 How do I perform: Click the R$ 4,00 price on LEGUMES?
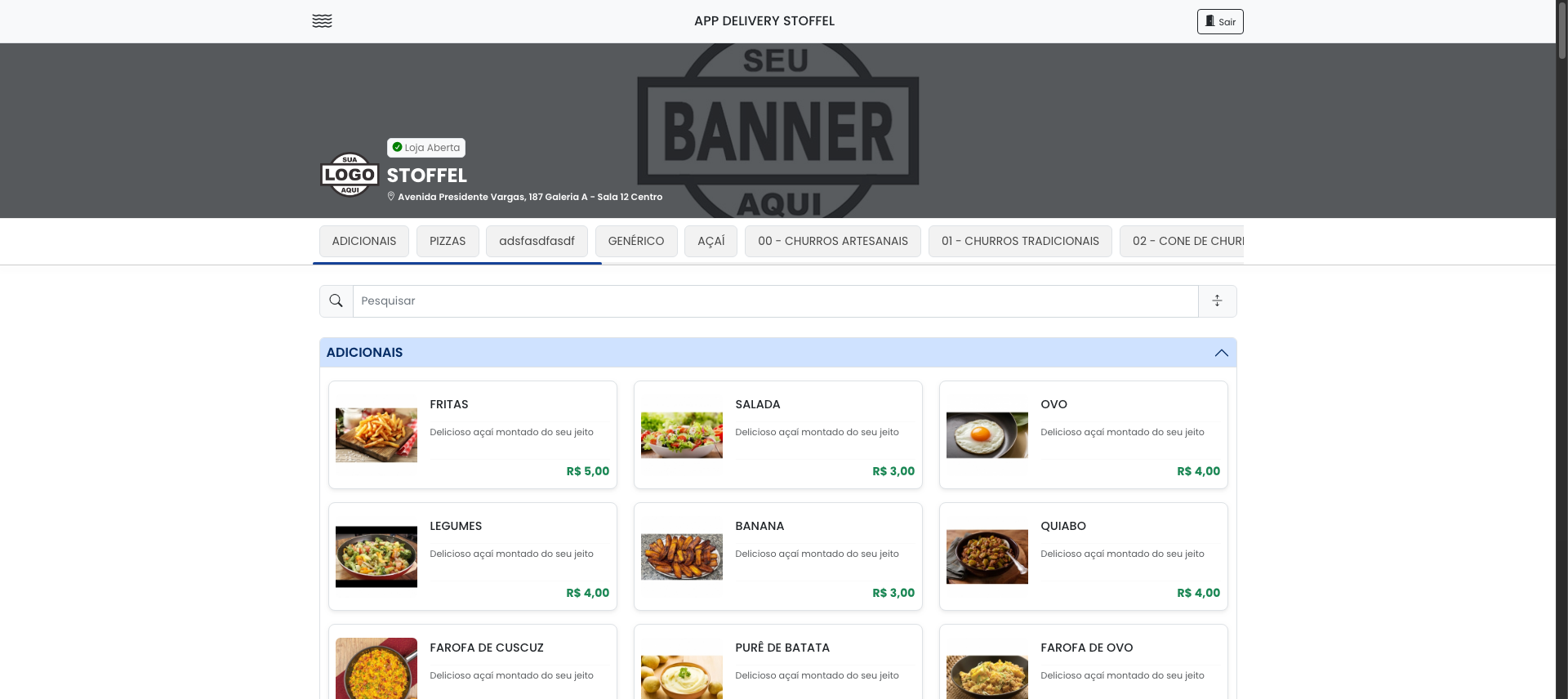click(x=588, y=594)
